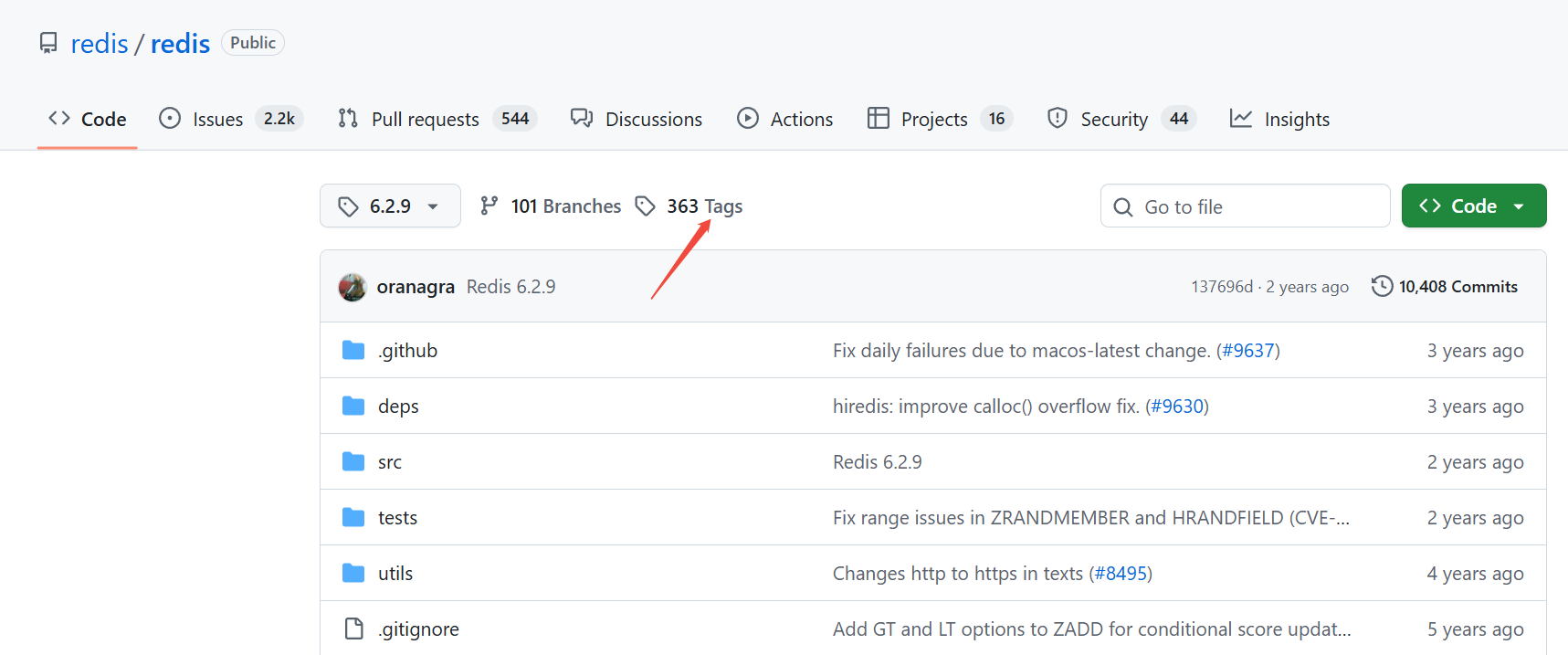Open the 6.2.9 tag switcher dropdown
Viewport: 1568px width, 655px height.
390,206
